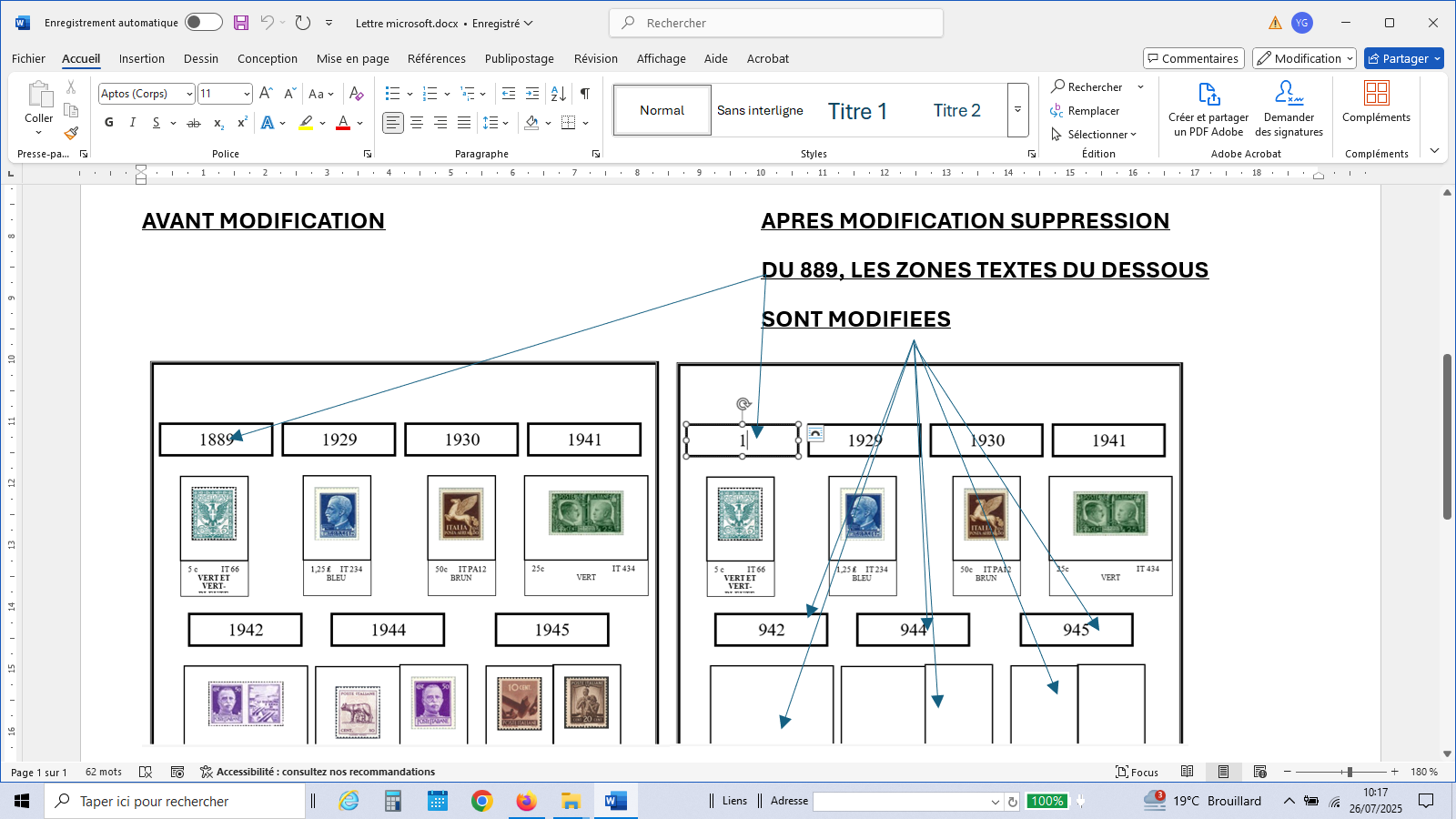
Task: Toggle Enregistrement automatique switch
Action: [204, 23]
